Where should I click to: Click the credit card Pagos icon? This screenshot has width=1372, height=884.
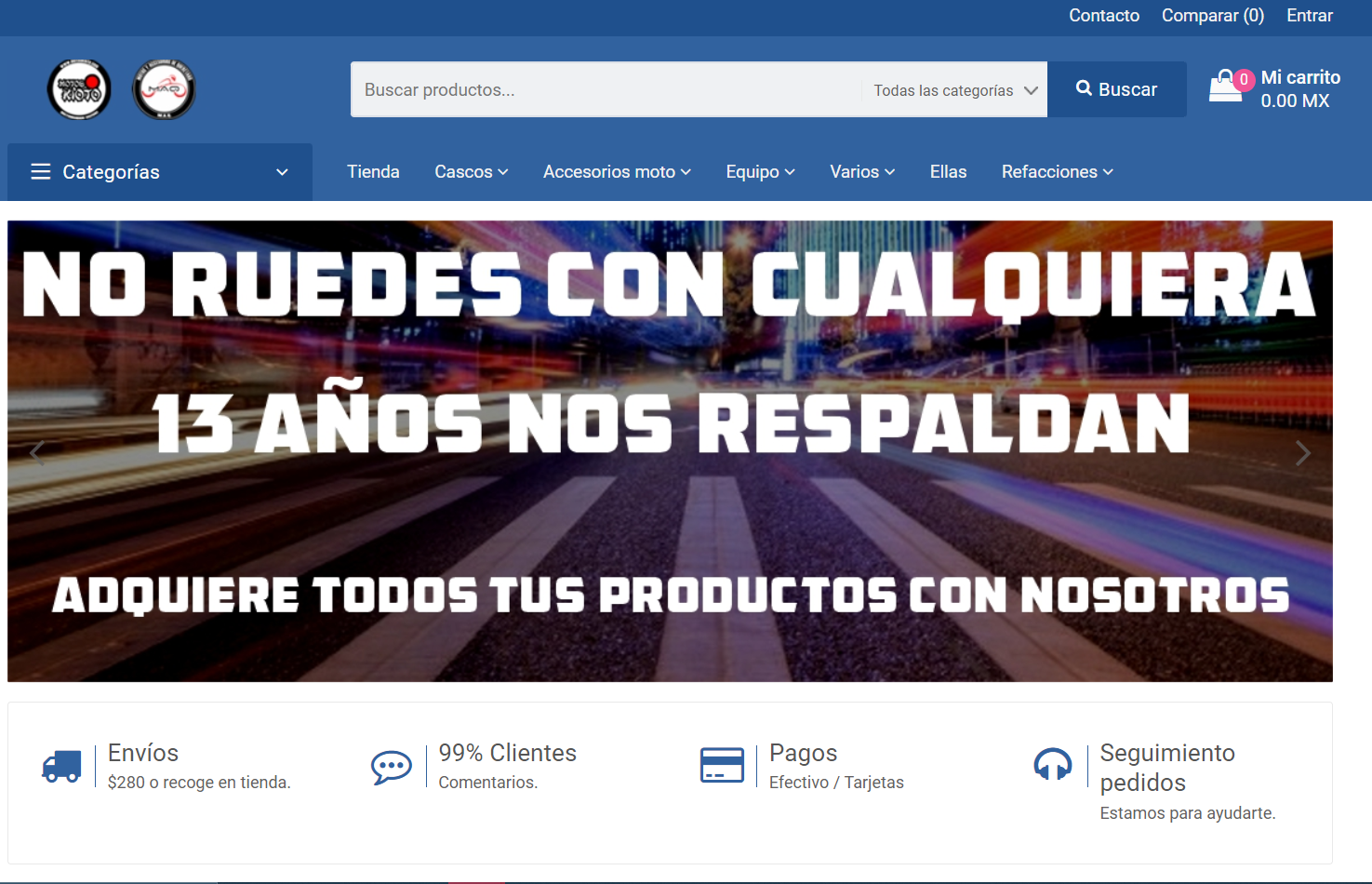click(x=722, y=765)
